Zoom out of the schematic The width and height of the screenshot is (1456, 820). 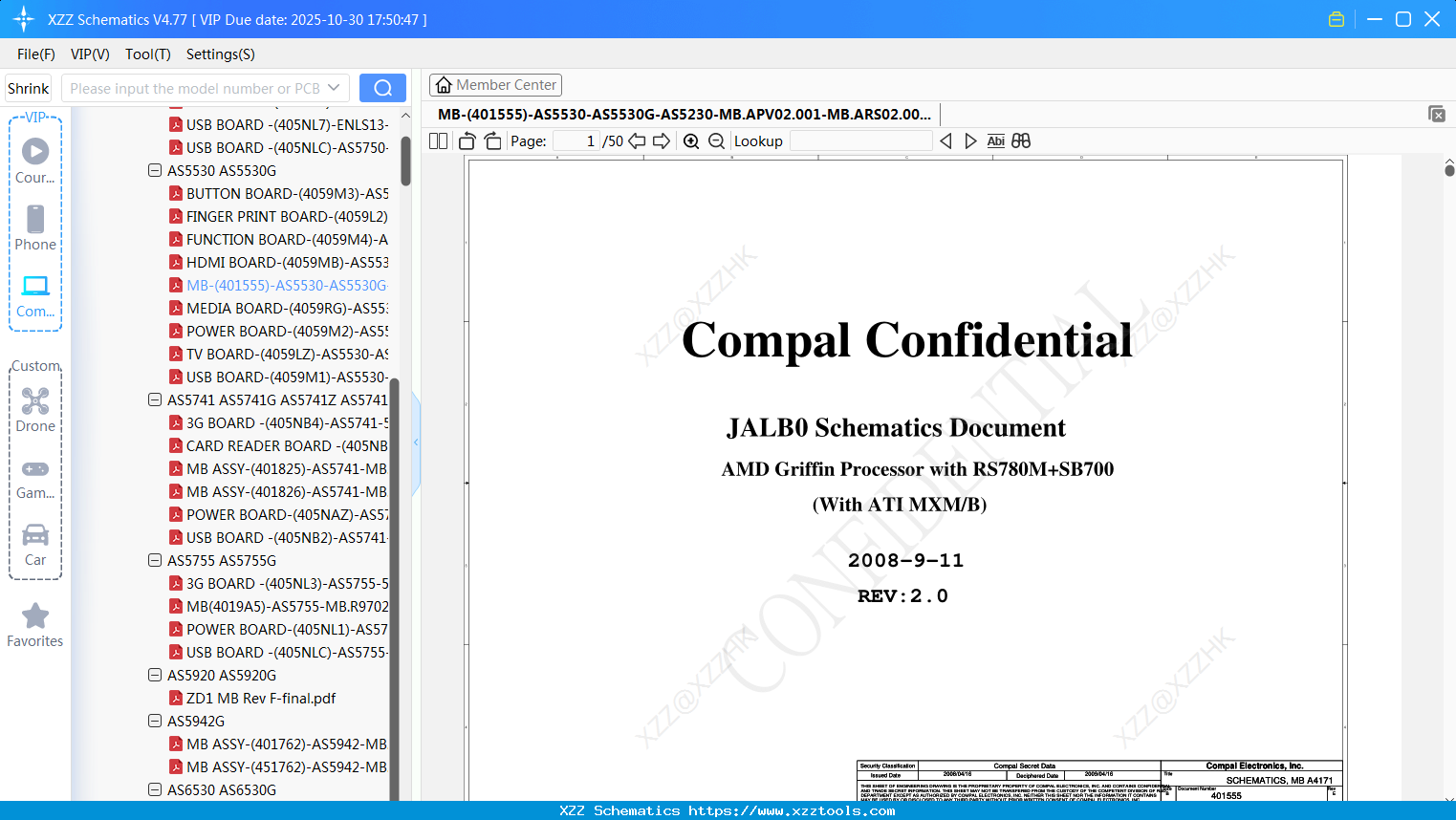click(x=716, y=141)
